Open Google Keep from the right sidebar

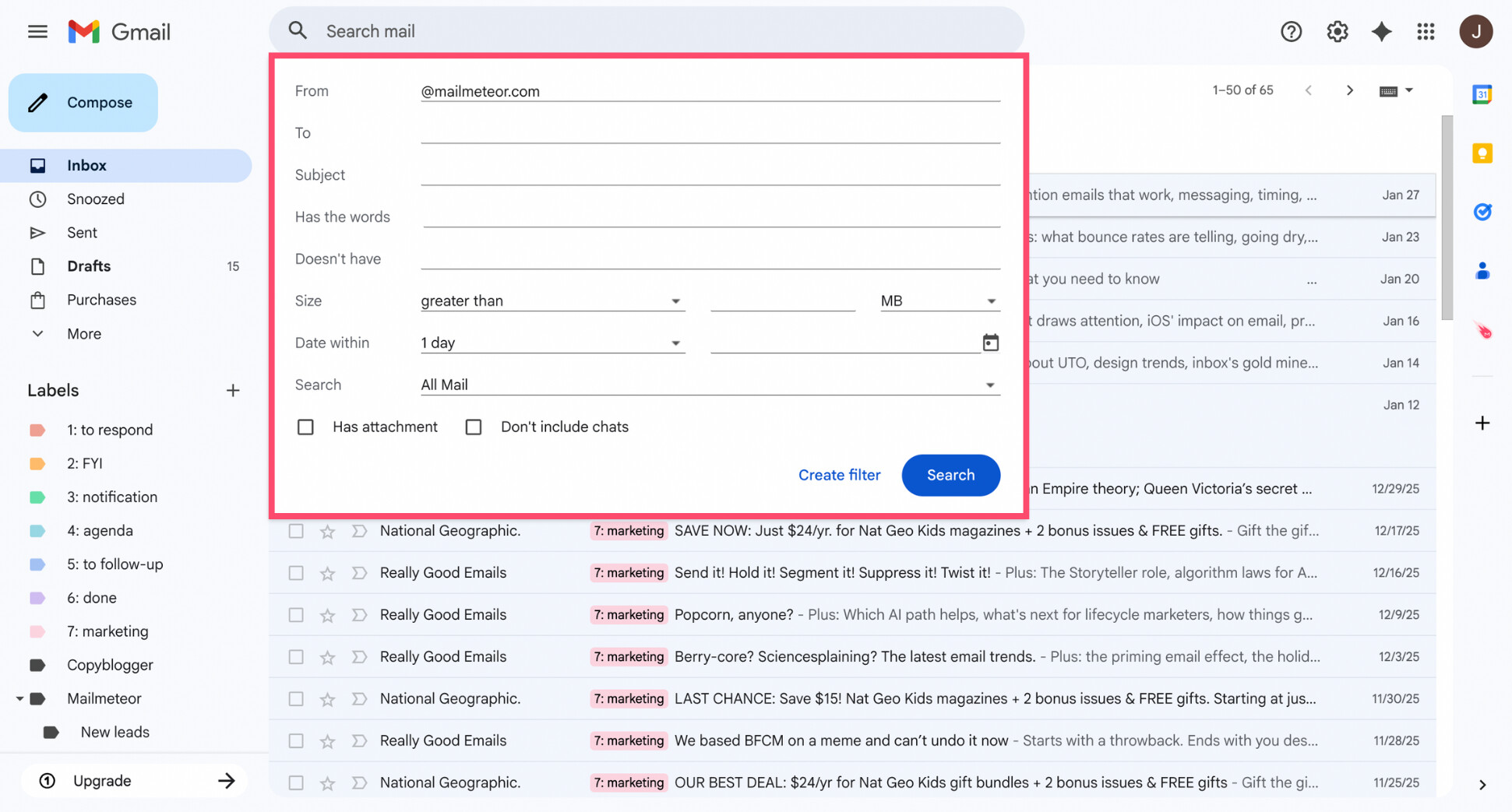point(1482,153)
